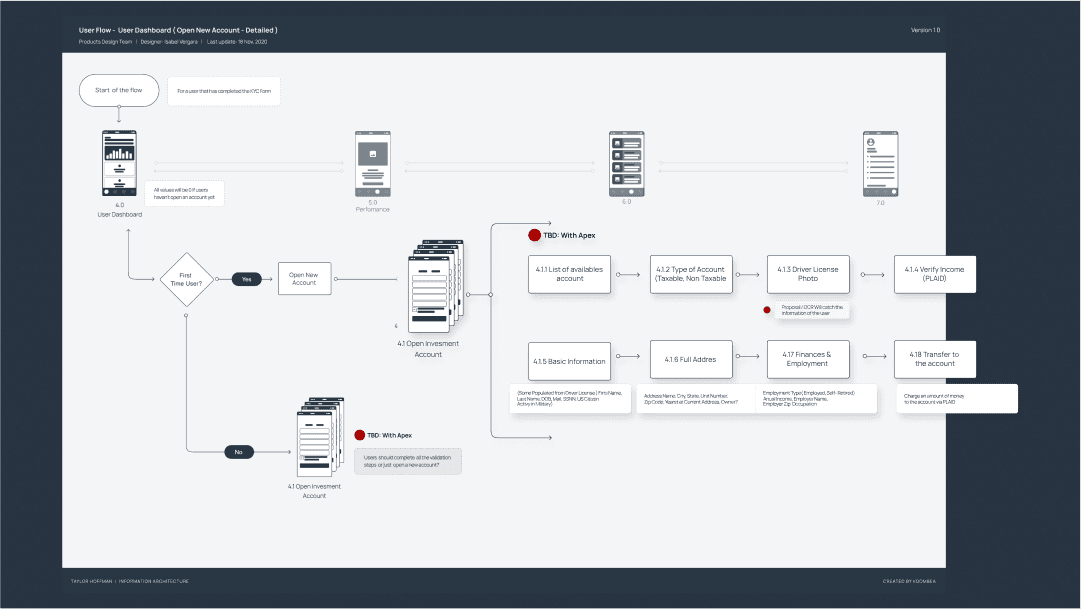The image size is (1081, 609).
Task: Select 4.1.4 Verify Income (PLAID) box
Action: pyautogui.click(x=935, y=274)
